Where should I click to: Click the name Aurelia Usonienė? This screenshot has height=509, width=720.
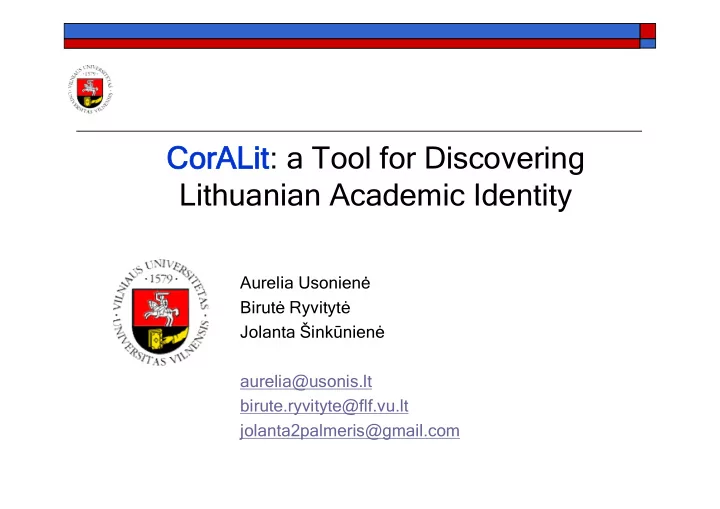point(305,283)
